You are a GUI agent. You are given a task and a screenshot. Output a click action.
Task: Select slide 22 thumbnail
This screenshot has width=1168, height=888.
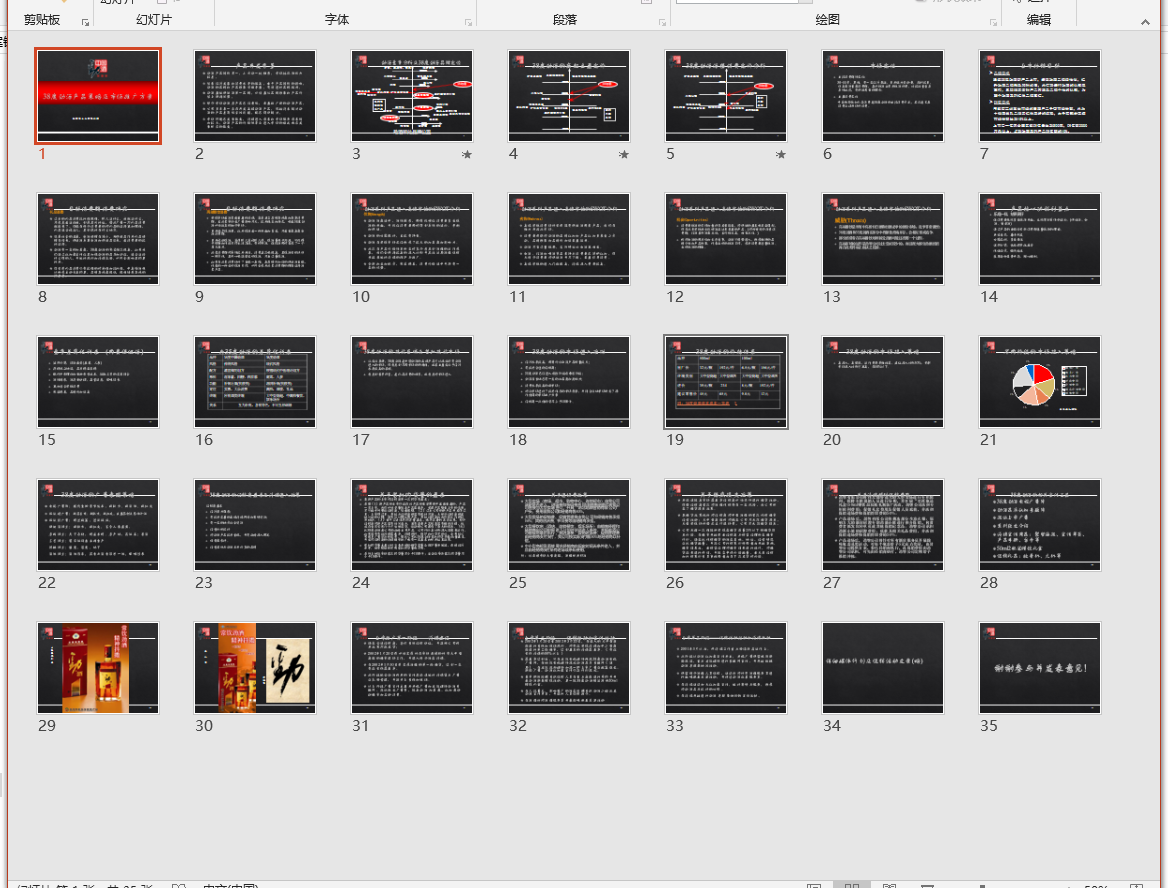(x=98, y=525)
